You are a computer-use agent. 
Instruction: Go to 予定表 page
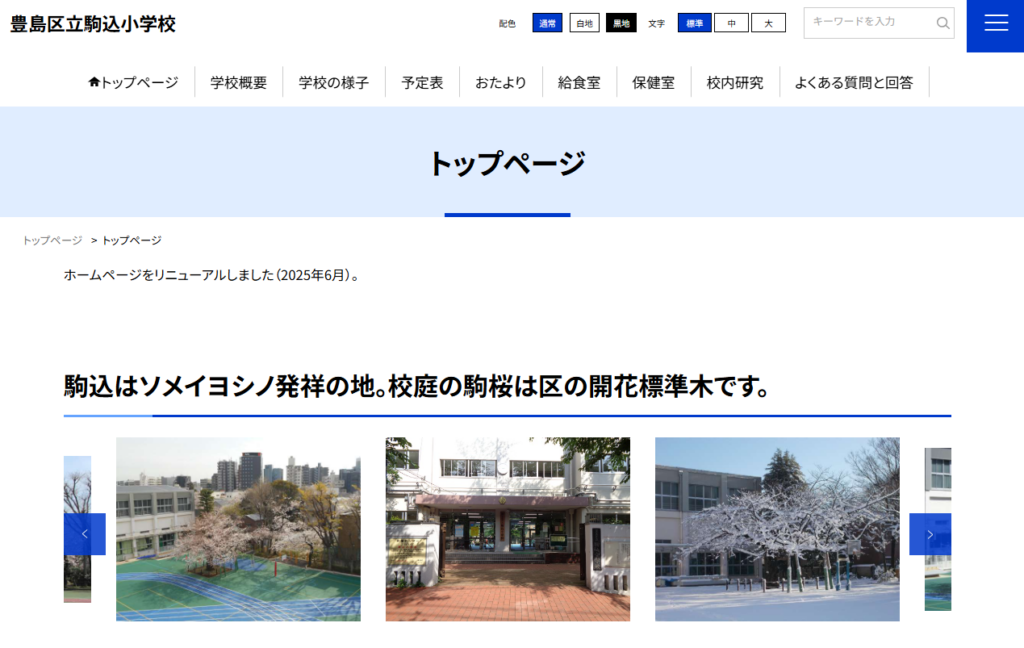pos(422,83)
